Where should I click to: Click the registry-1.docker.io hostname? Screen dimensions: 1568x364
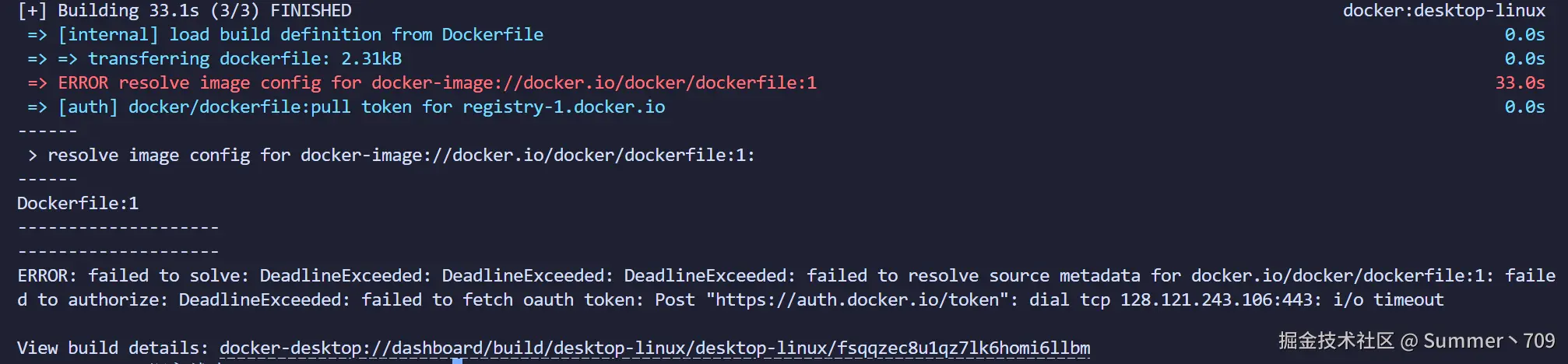pos(564,107)
